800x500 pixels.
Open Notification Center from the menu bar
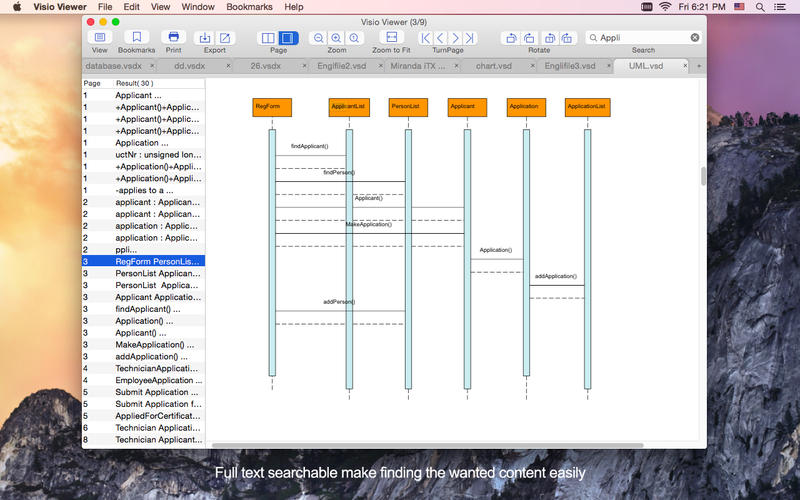(x=780, y=7)
